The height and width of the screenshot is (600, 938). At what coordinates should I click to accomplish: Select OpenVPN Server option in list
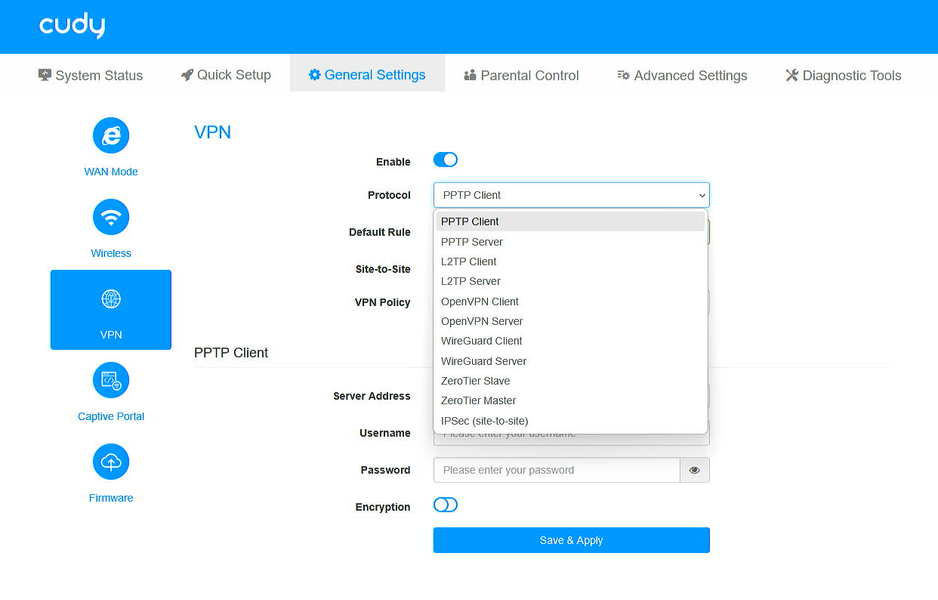pyautogui.click(x=482, y=321)
